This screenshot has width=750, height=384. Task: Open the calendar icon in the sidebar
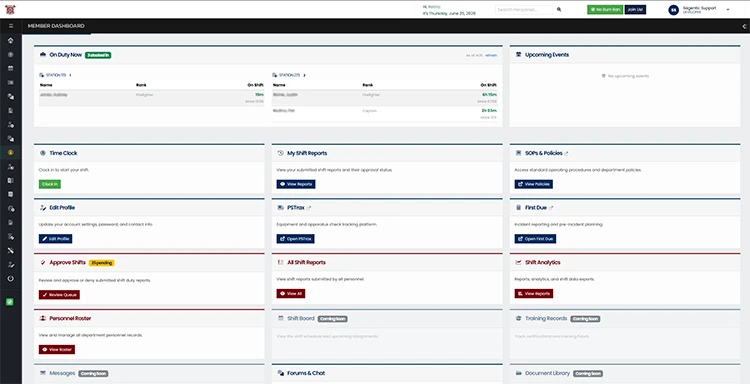(11, 68)
